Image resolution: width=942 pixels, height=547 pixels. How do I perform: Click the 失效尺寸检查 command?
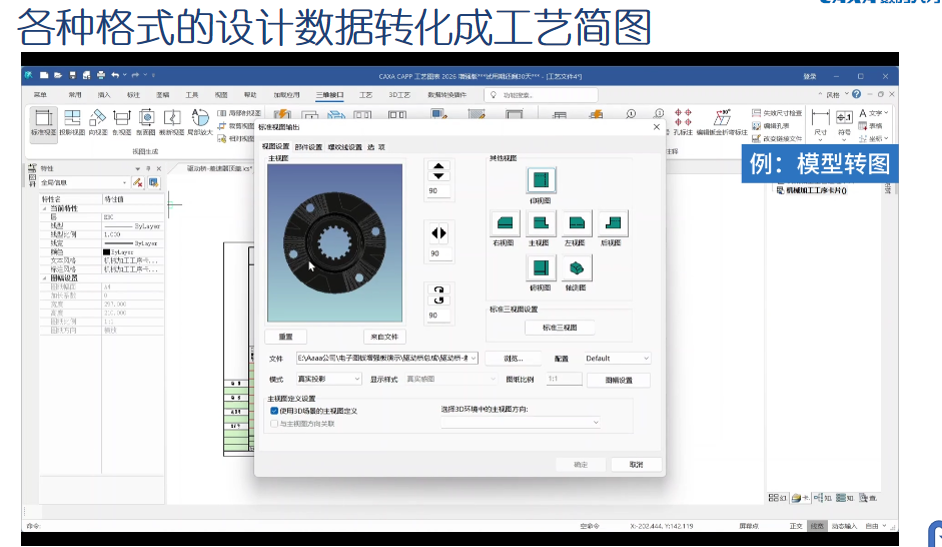[777, 113]
